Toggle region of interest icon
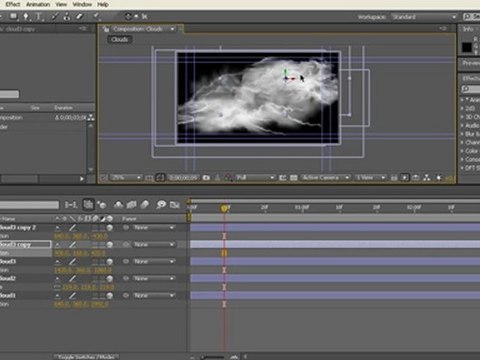480x360 pixels. coord(283,178)
